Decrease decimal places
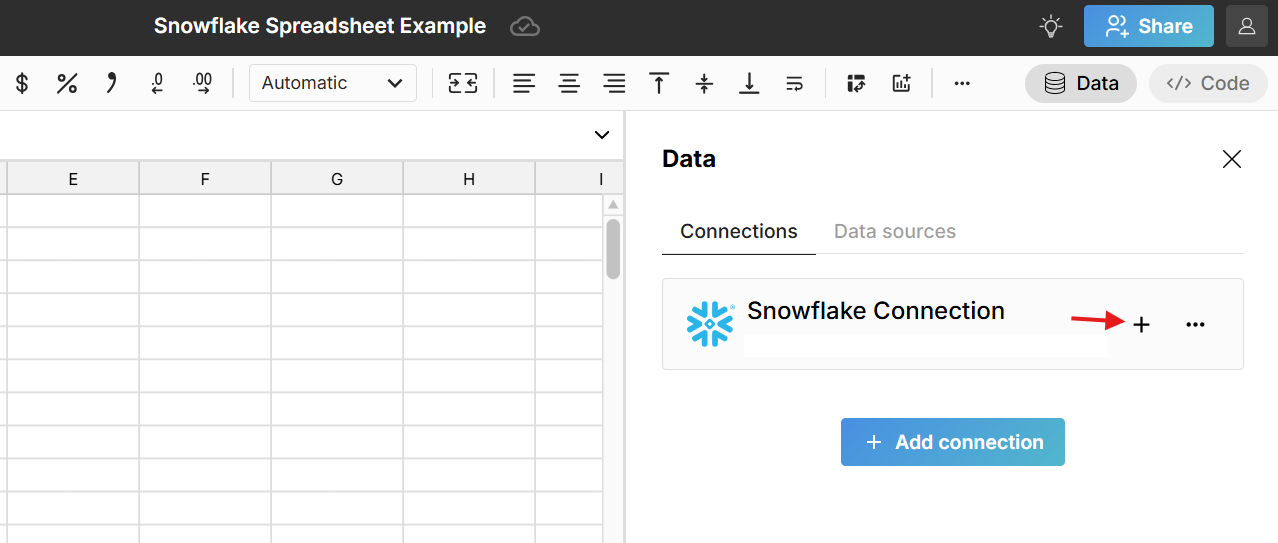This screenshot has height=543, width=1278. tap(157, 84)
